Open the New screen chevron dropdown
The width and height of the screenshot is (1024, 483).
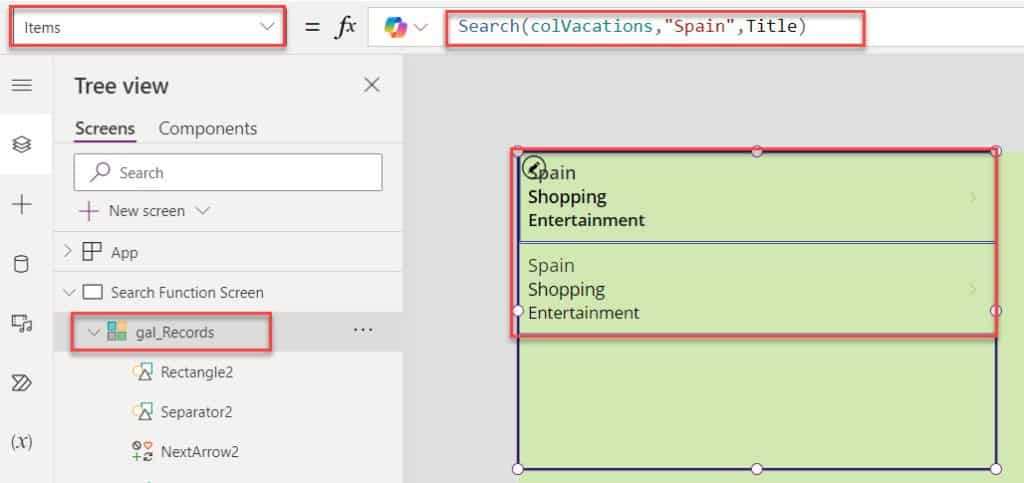tap(202, 211)
